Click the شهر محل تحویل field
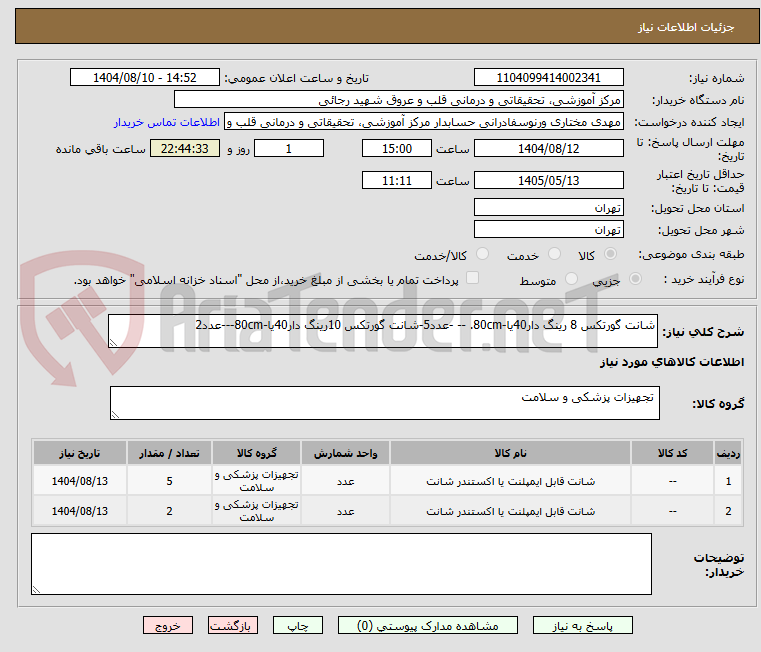 click(x=548, y=229)
